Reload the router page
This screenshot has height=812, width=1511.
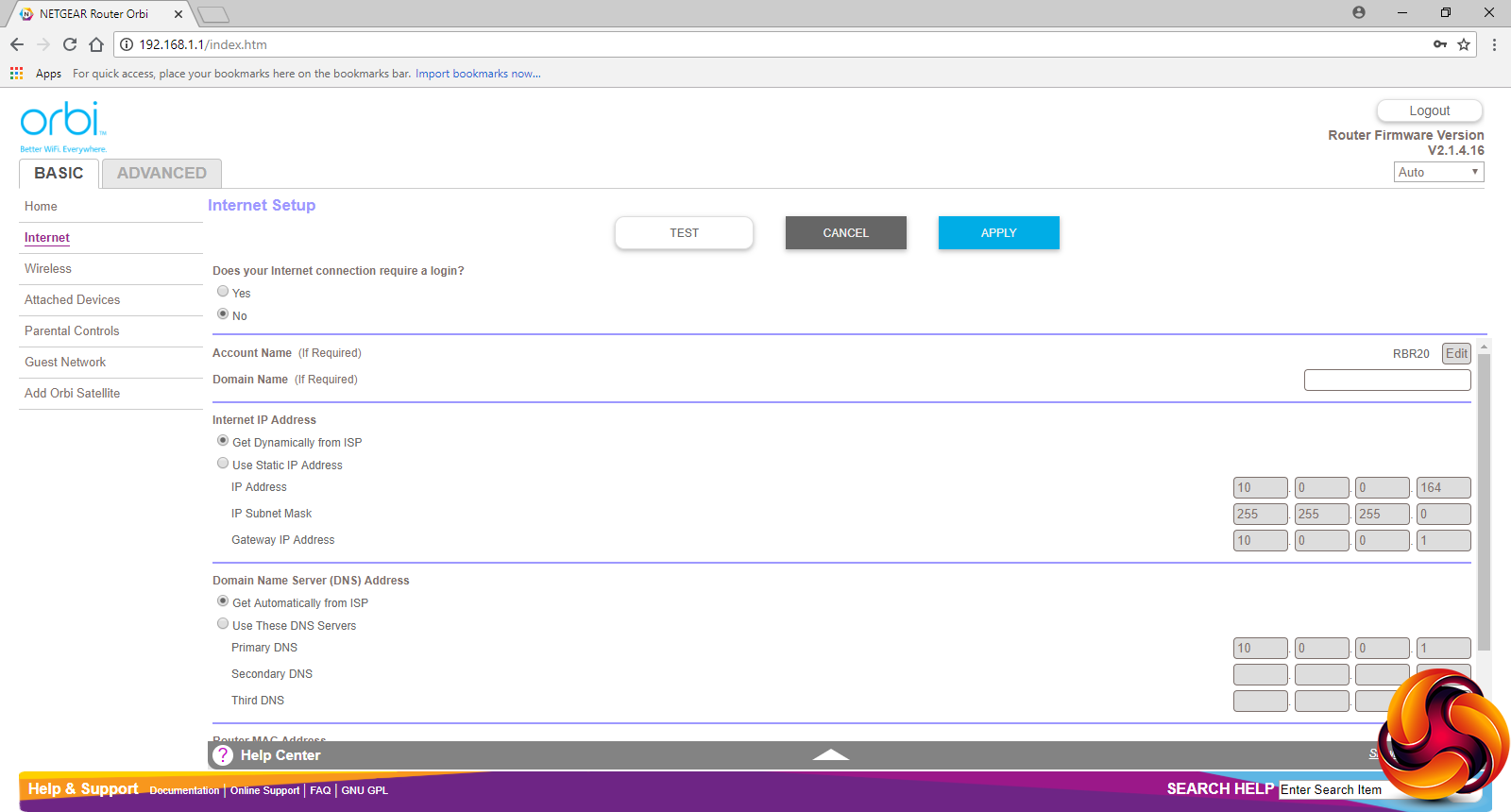click(x=70, y=44)
